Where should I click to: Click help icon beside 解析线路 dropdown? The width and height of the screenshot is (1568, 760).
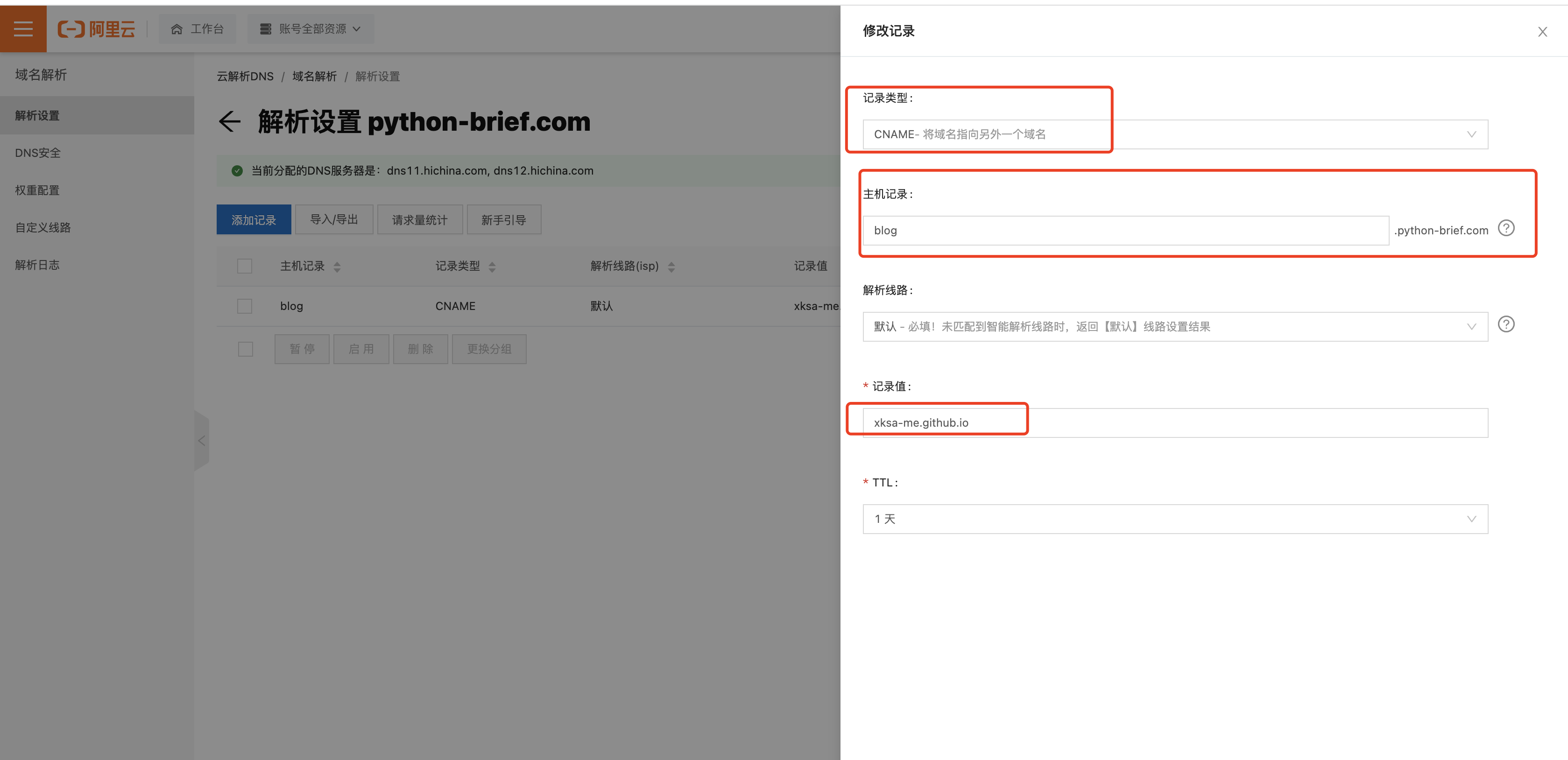(x=1506, y=324)
